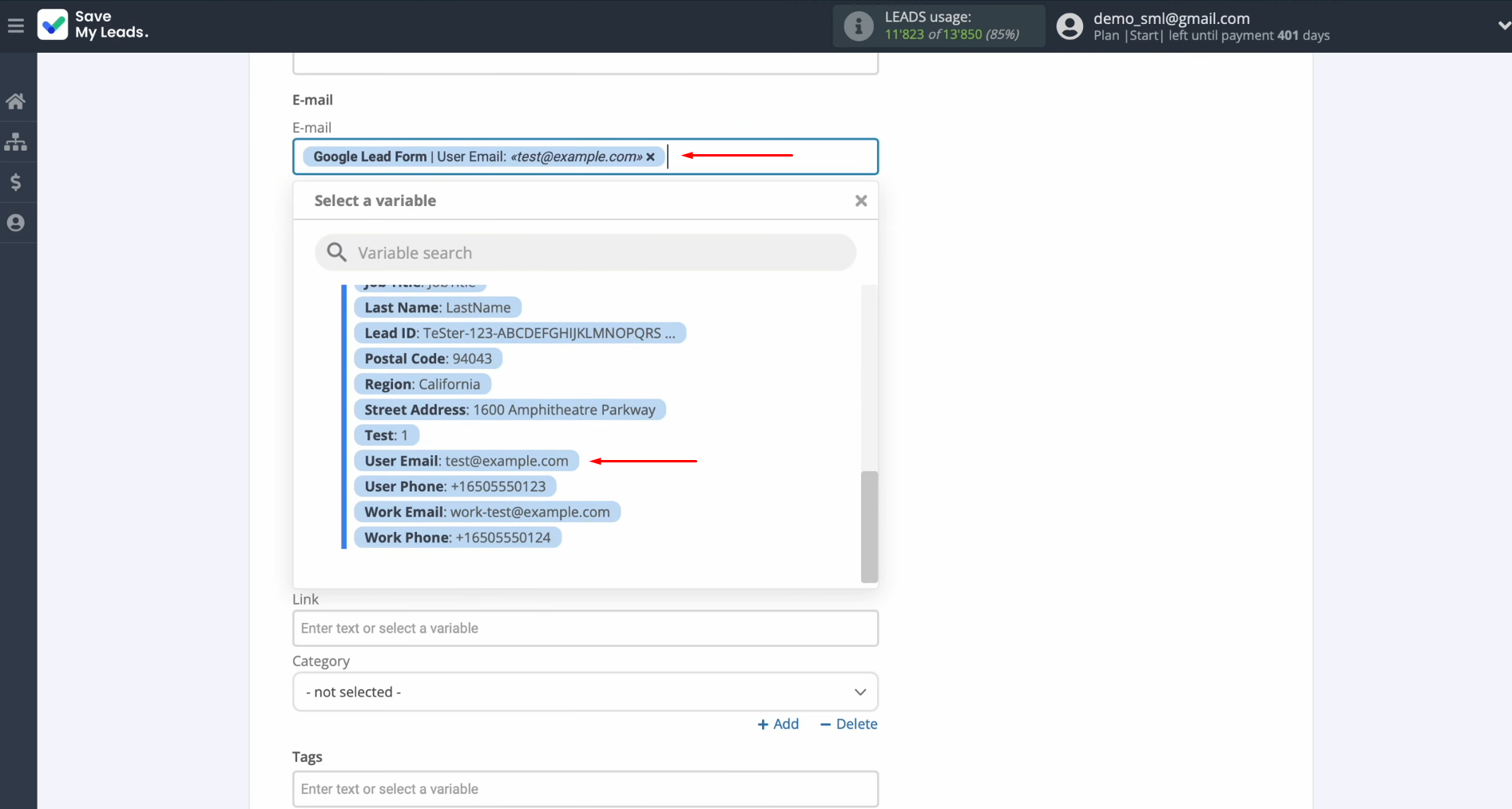Screen dimensions: 1512x809
Task: Select the Test: 1 variable
Action: click(387, 435)
